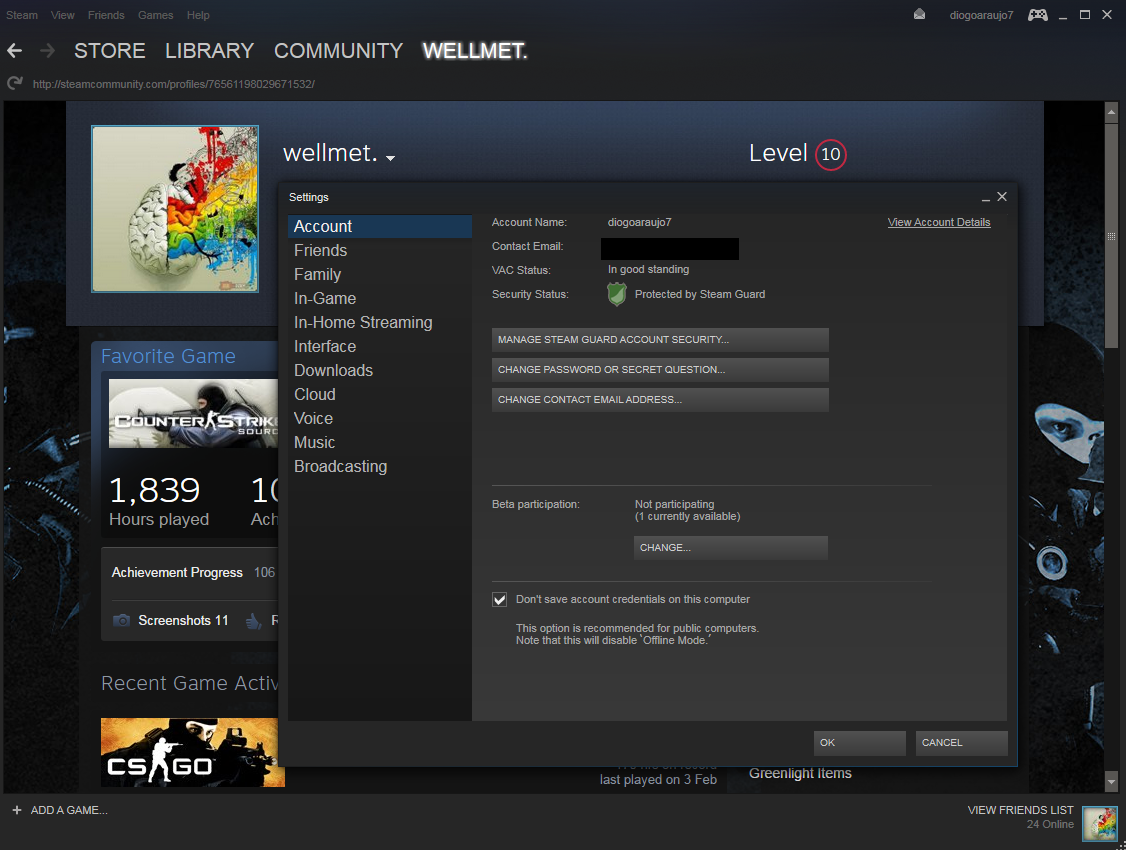Open the Friends menu
Viewport: 1126px width, 850px height.
(x=106, y=15)
